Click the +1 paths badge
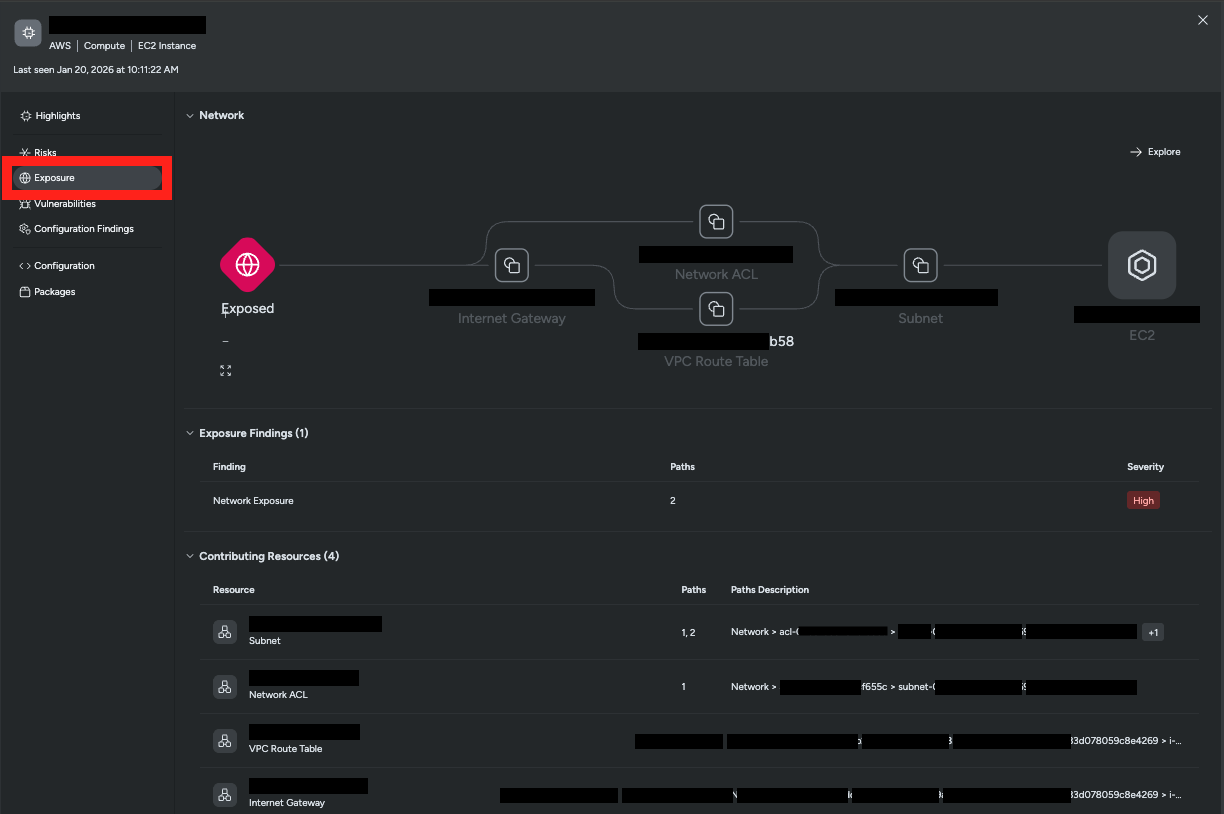This screenshot has width=1224, height=814. click(1152, 632)
